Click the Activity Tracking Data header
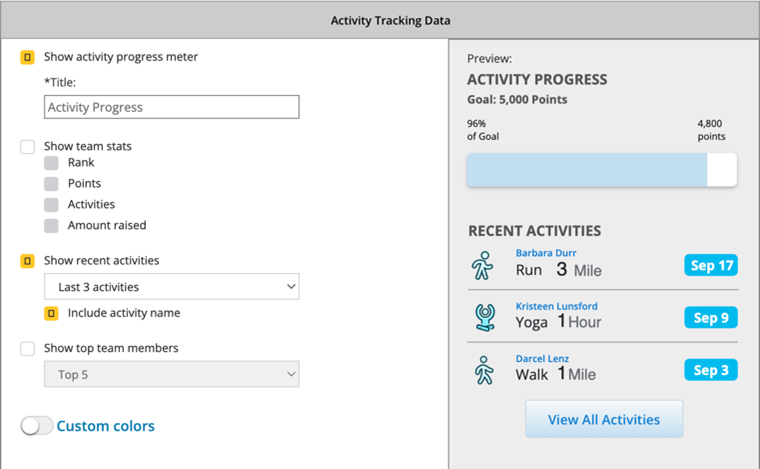760x469 pixels. coord(390,20)
